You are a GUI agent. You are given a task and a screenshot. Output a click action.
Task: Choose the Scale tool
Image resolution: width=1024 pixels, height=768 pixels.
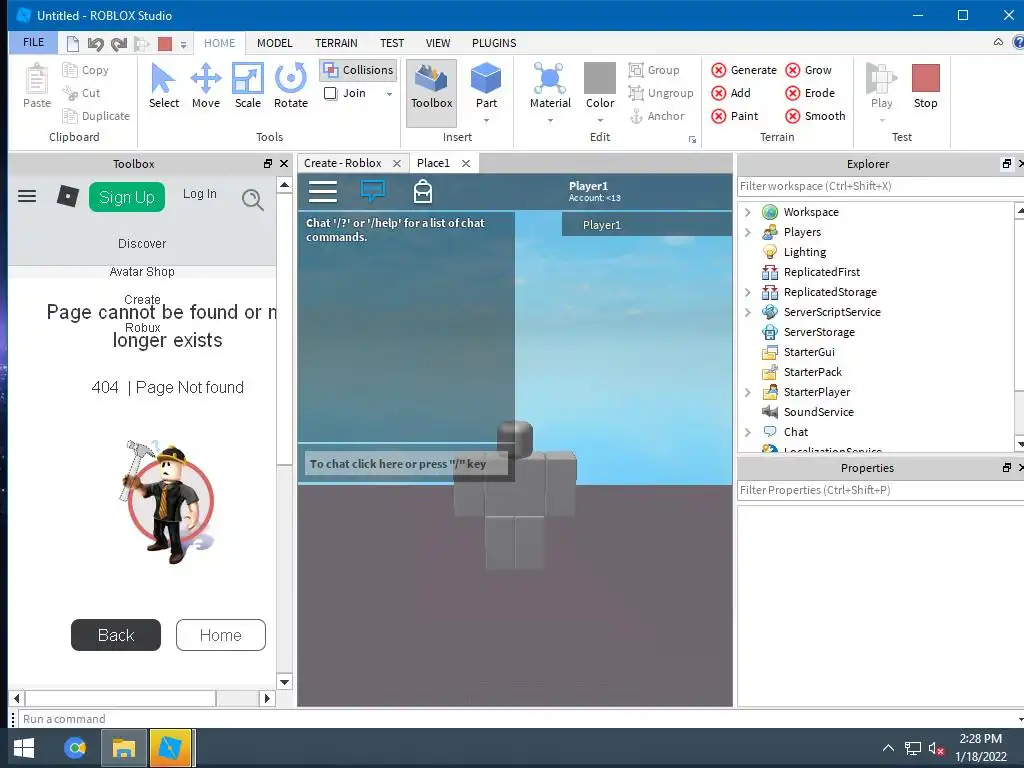(x=248, y=79)
